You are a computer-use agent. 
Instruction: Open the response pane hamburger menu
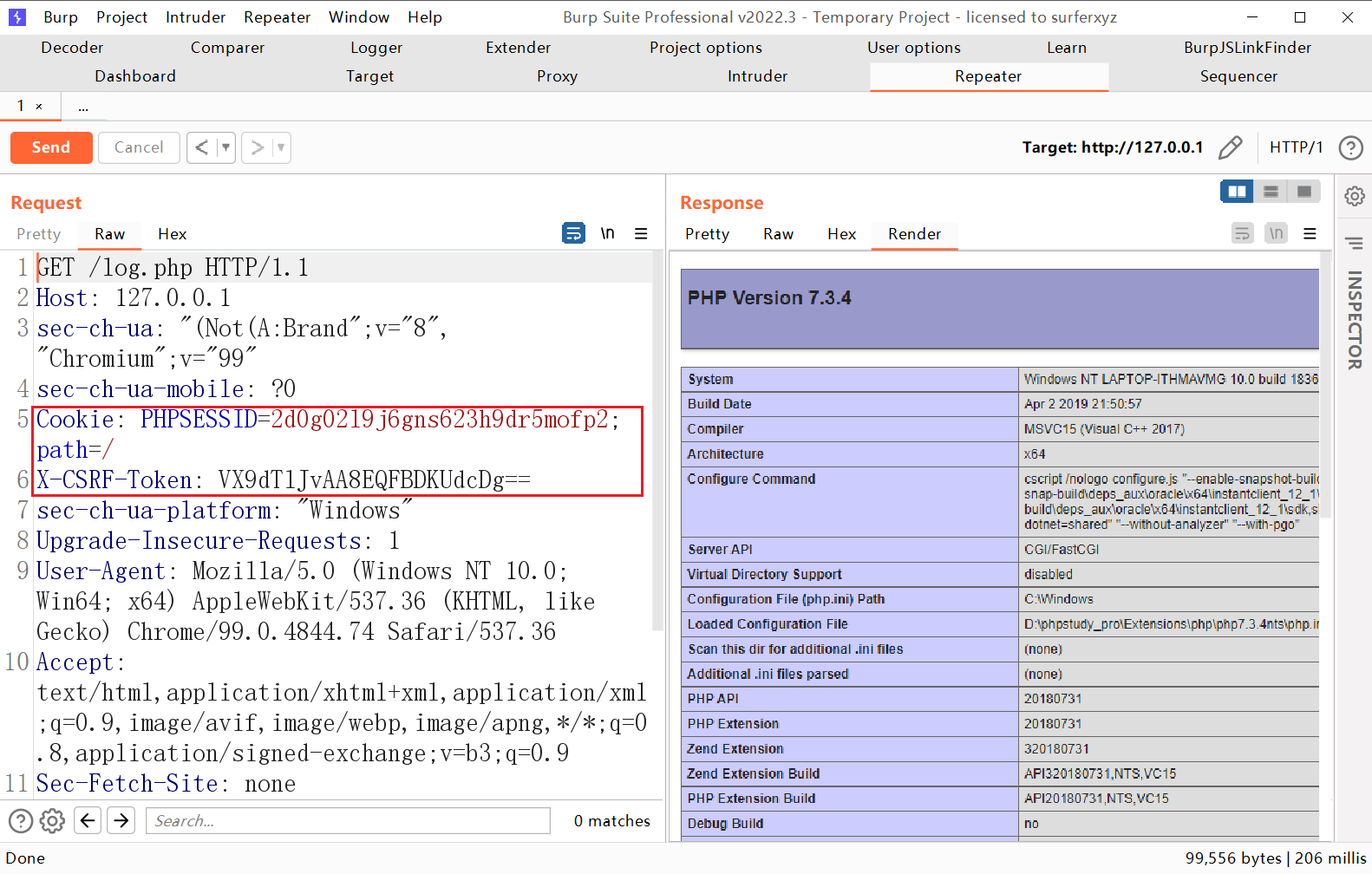[x=1310, y=233]
